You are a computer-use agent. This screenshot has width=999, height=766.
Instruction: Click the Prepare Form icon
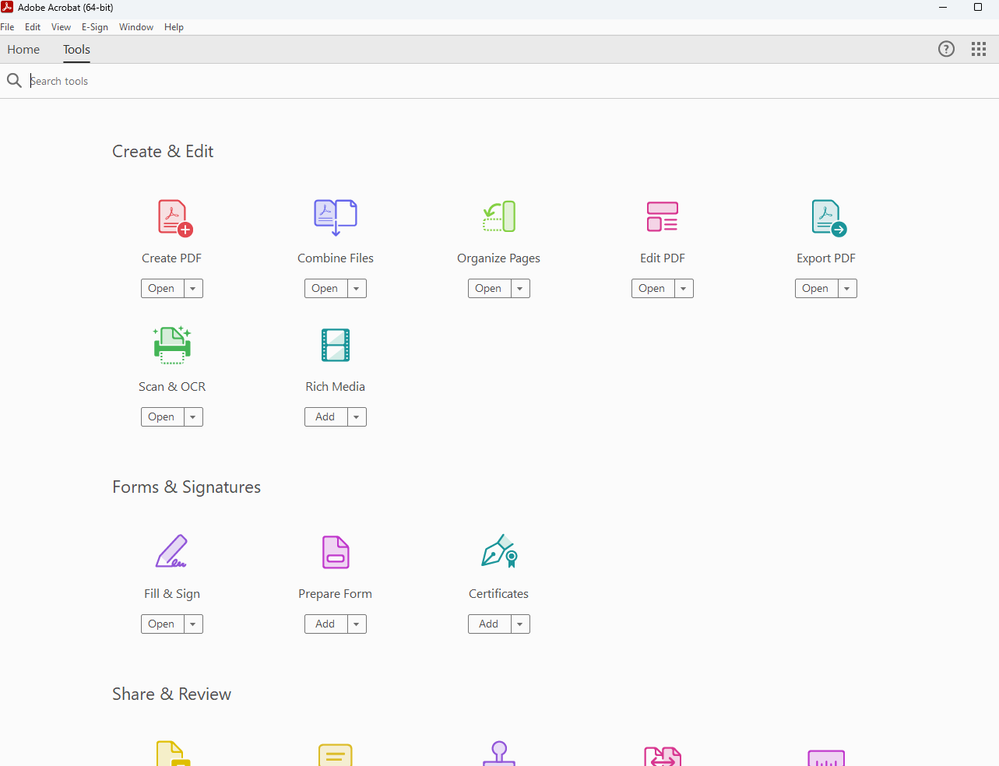[x=335, y=552]
